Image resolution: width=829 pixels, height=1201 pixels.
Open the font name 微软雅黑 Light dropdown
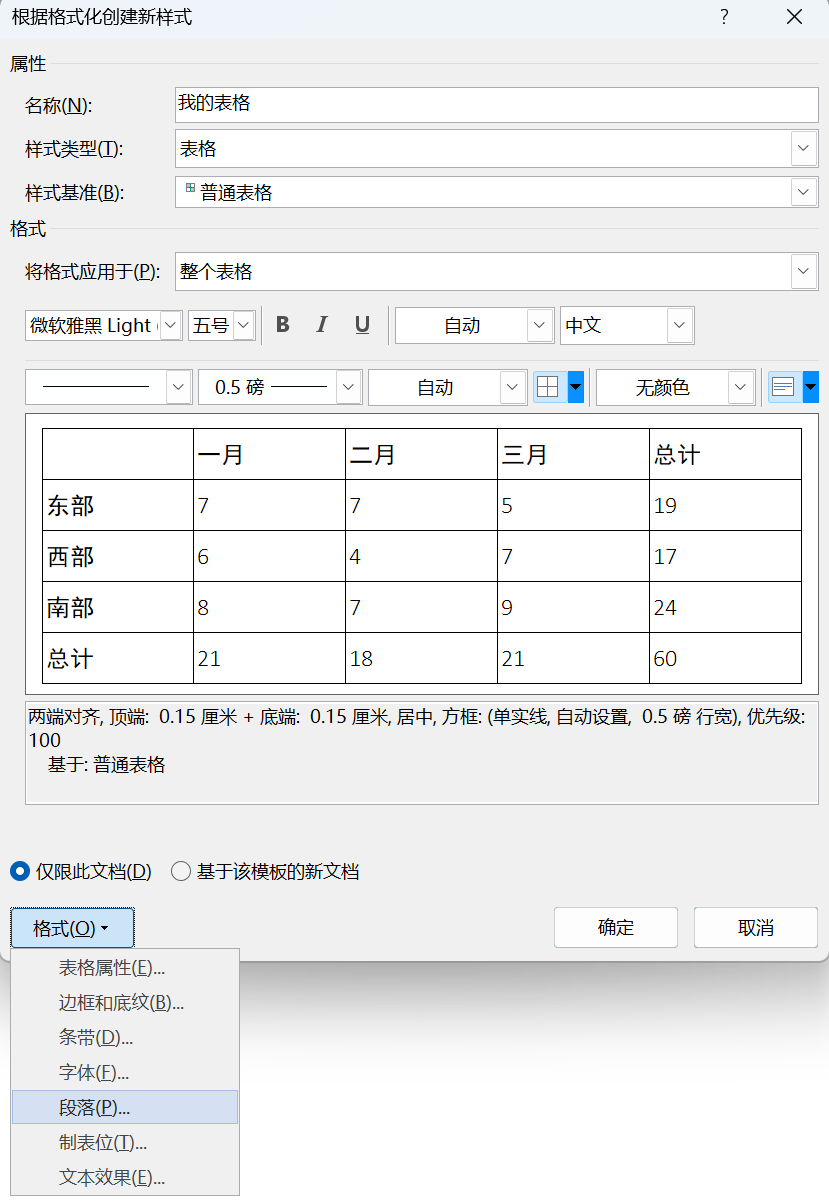pos(171,325)
